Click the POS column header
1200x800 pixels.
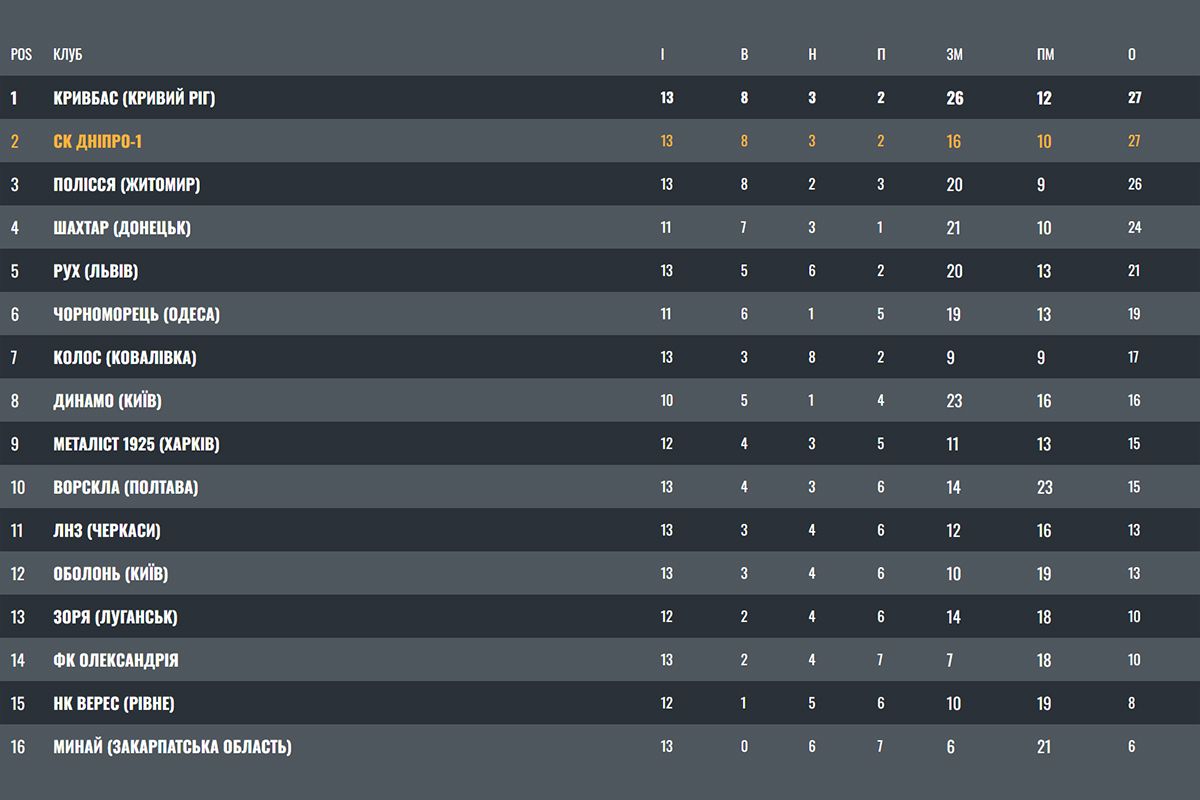point(21,54)
